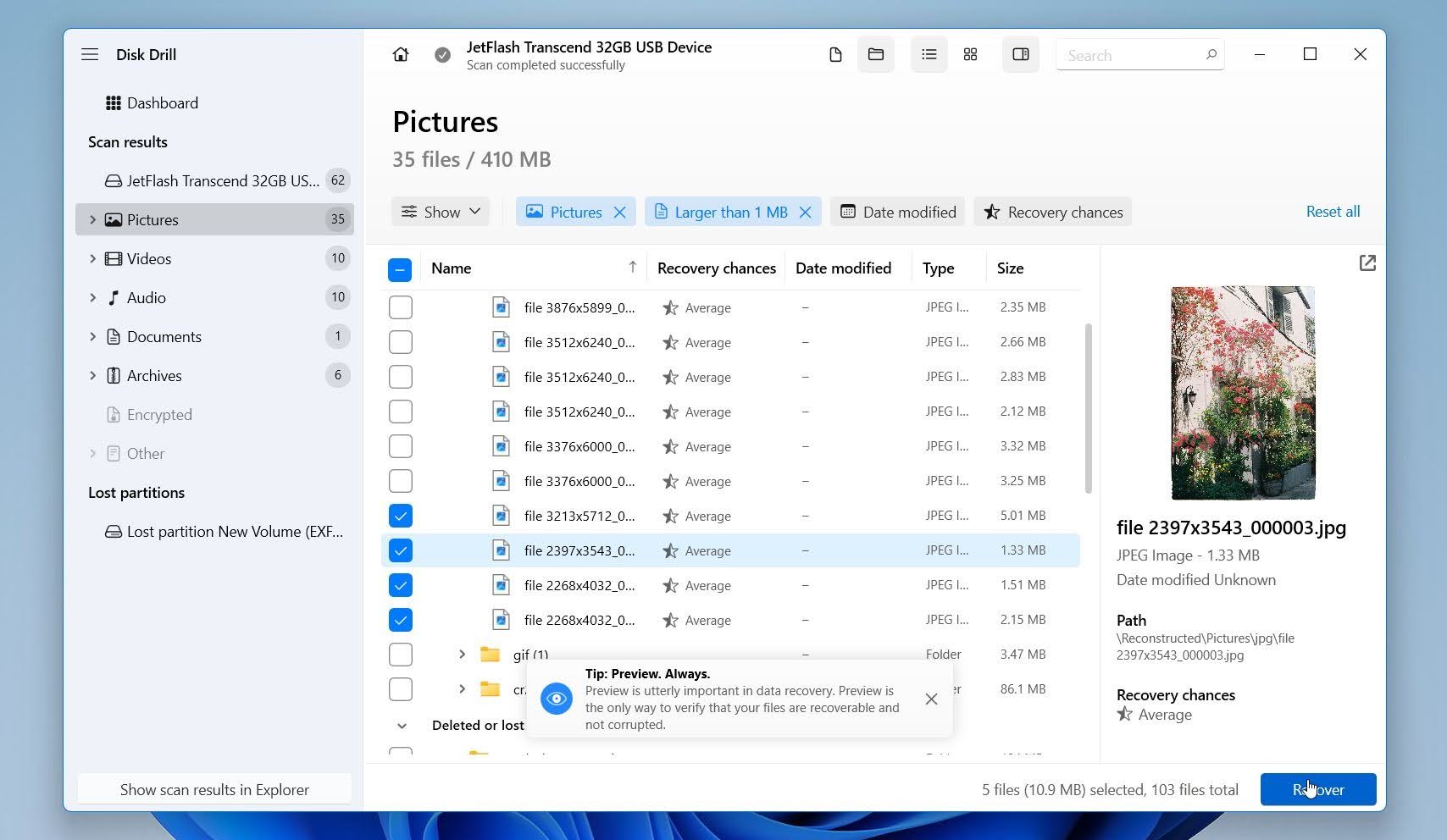Select list view layout
Image resolution: width=1447 pixels, height=840 pixels.
pyautogui.click(x=929, y=54)
